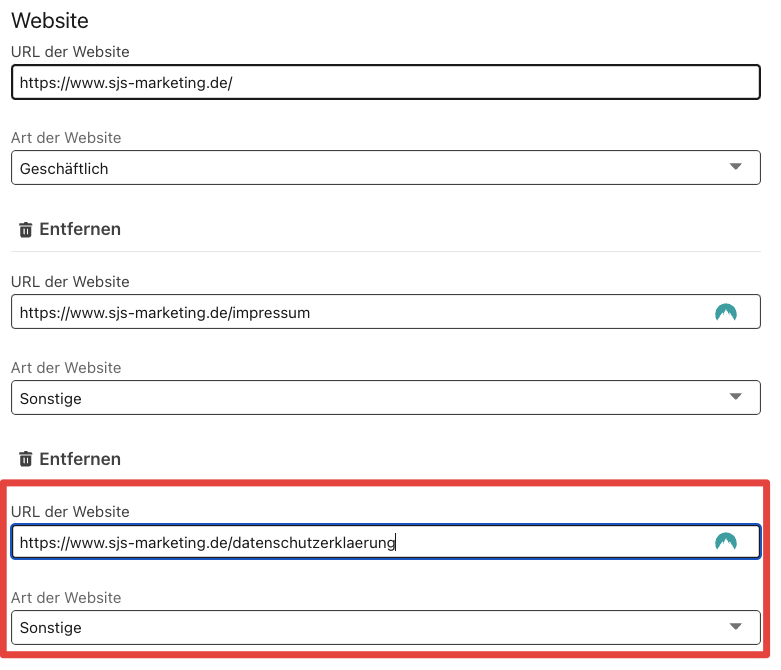The image size is (781, 670).
Task: Focus the first URL field with sjs-marketing.de/
Action: coord(385,83)
